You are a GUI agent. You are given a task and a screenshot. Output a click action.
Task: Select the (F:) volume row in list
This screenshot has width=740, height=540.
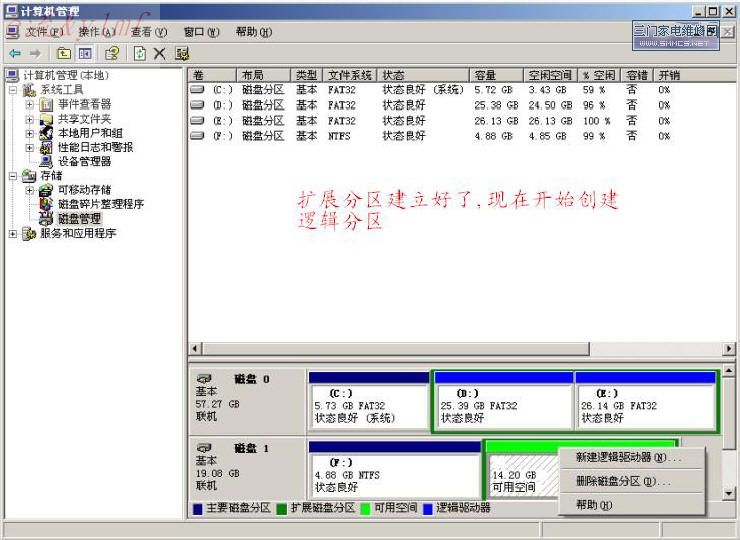[x=220, y=136]
